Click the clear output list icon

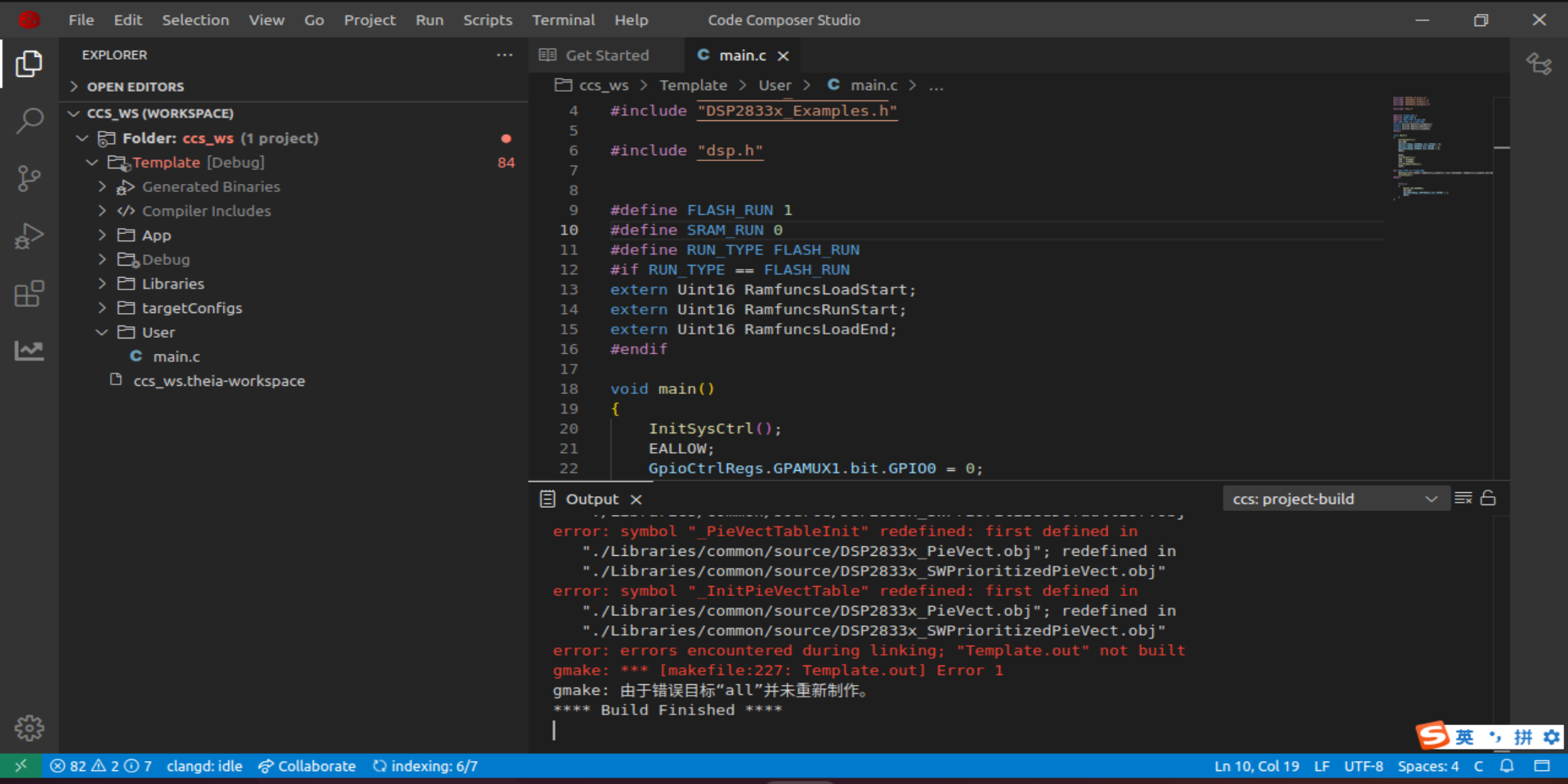(x=1463, y=498)
